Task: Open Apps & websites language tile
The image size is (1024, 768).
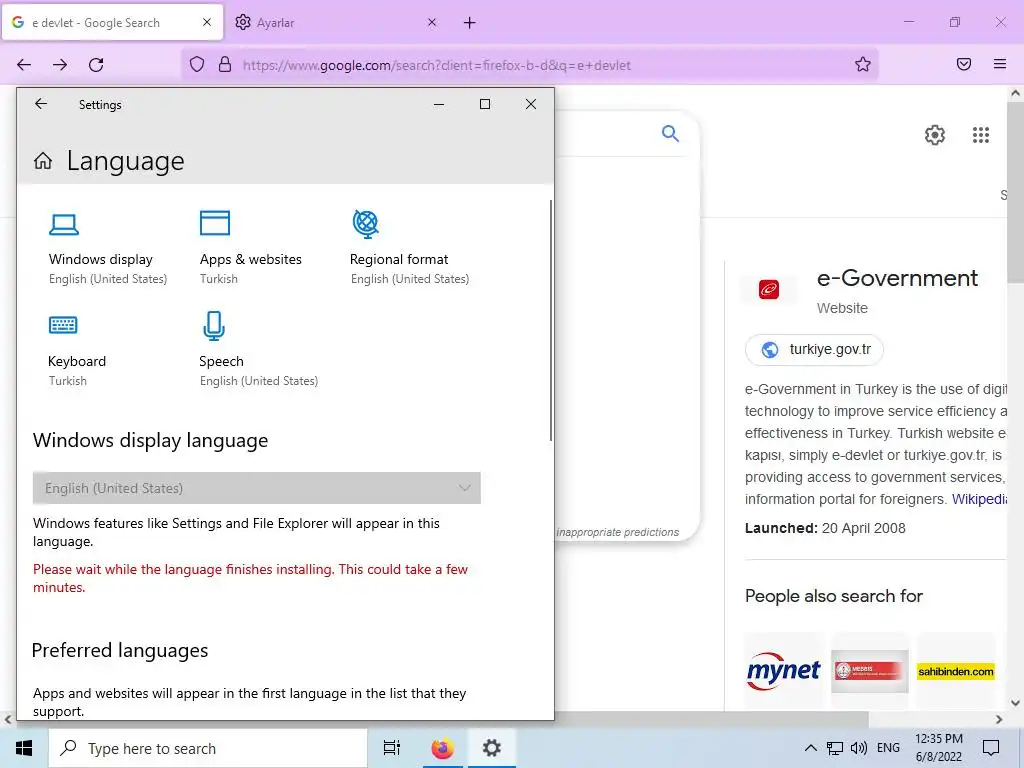Action: (x=251, y=248)
